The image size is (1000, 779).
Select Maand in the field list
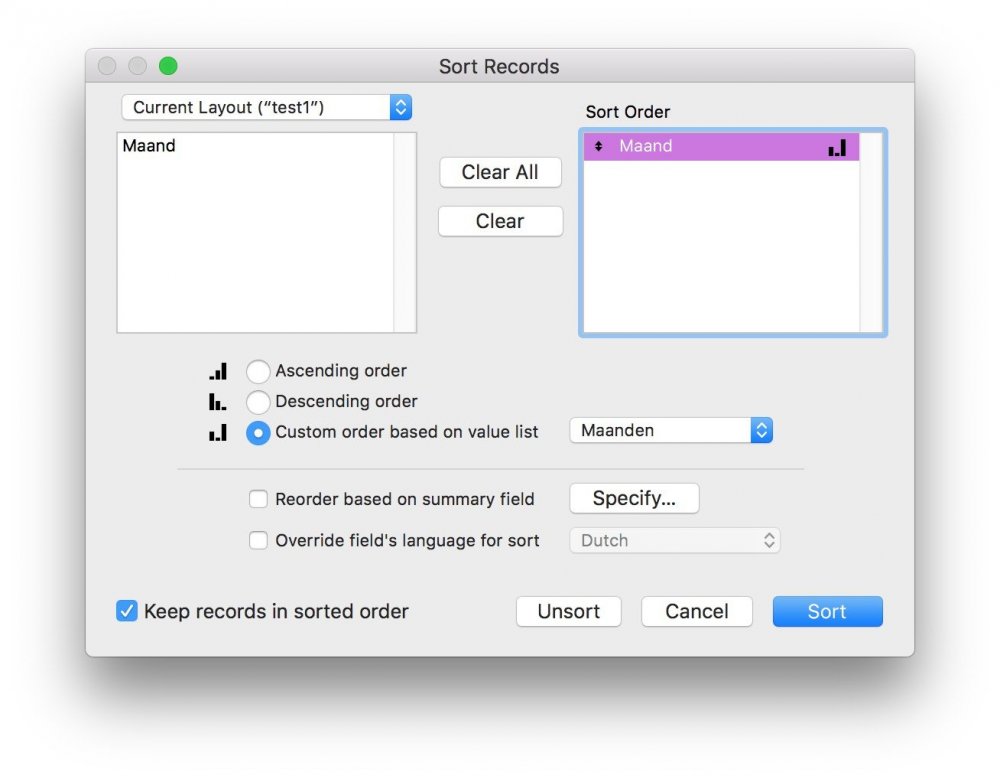tap(149, 146)
